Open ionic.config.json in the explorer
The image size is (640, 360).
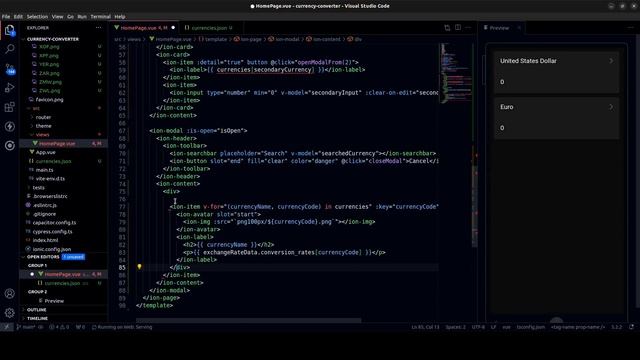pos(51,249)
